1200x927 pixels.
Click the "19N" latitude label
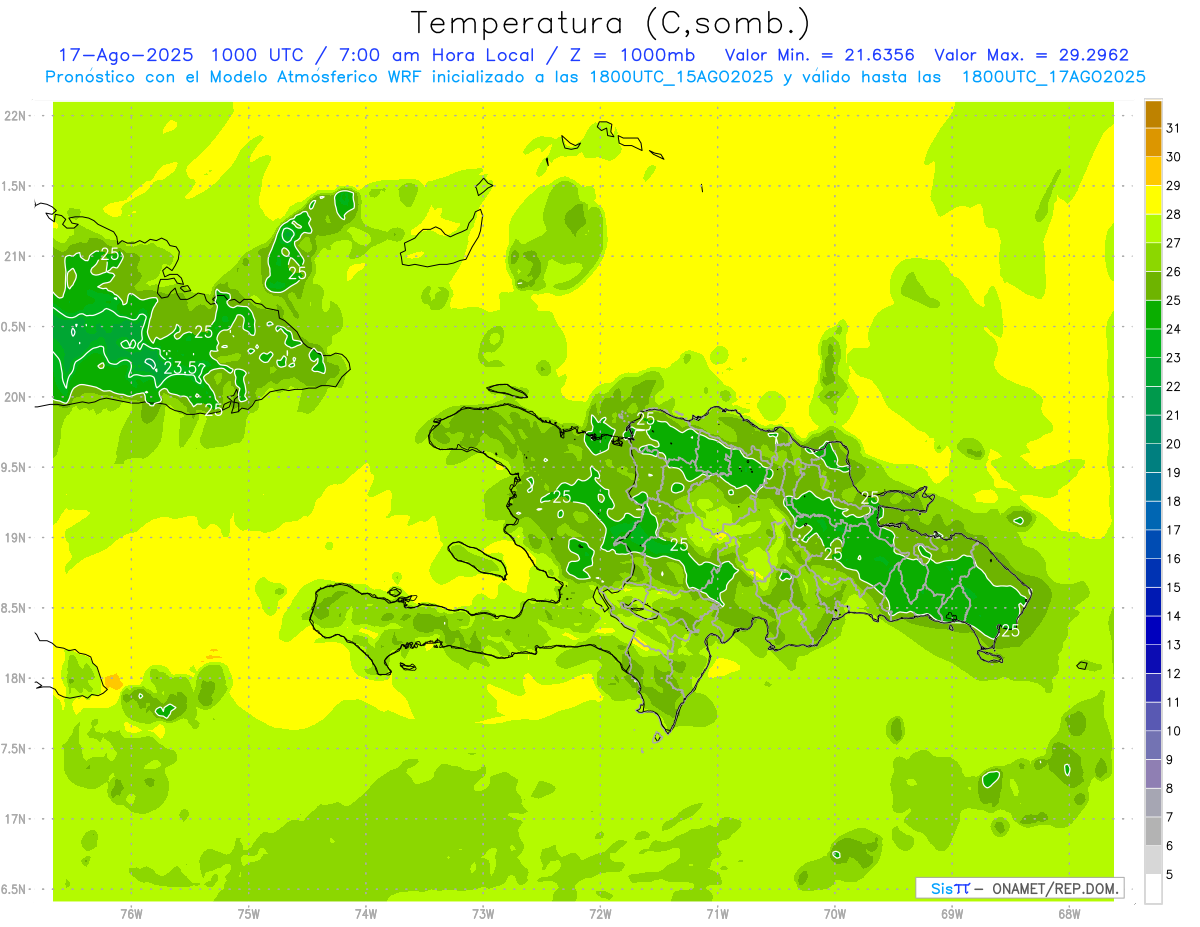[x=14, y=538]
